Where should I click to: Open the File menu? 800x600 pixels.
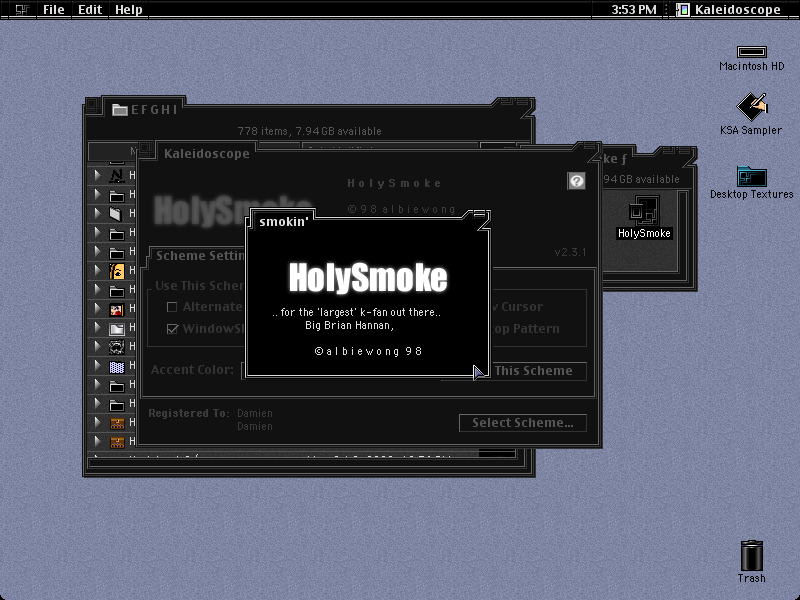tap(54, 9)
